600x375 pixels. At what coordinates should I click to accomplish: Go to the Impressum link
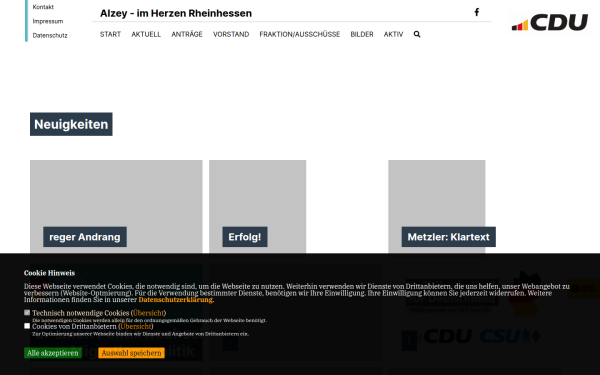[48, 21]
